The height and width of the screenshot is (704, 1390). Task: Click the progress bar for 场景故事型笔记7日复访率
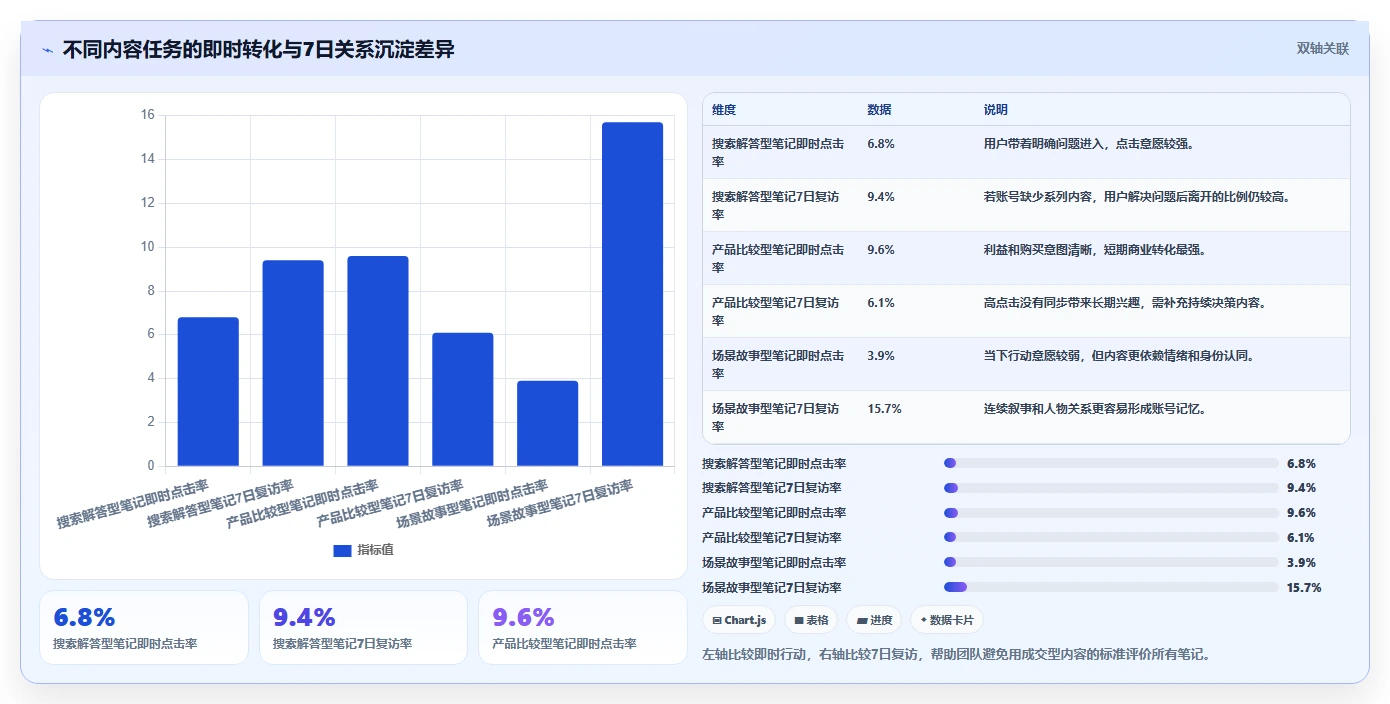[x=1111, y=587]
